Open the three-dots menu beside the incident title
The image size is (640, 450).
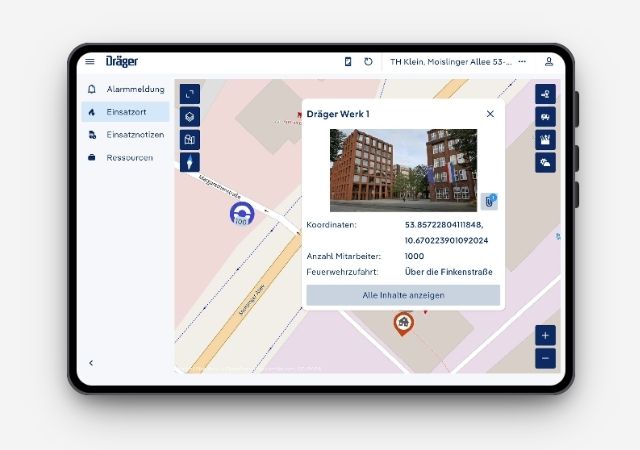pos(522,62)
